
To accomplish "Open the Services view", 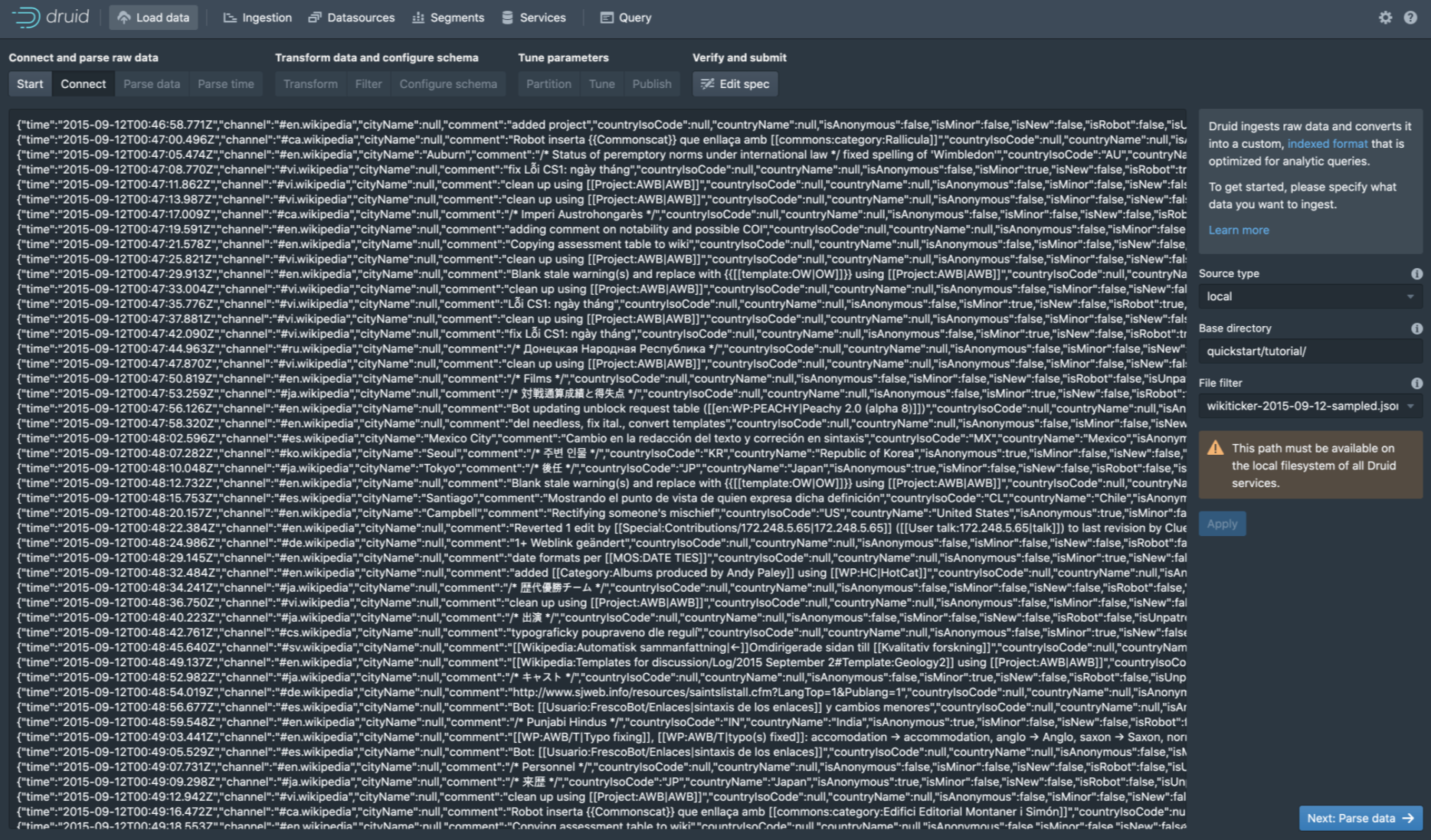I will tap(534, 18).
